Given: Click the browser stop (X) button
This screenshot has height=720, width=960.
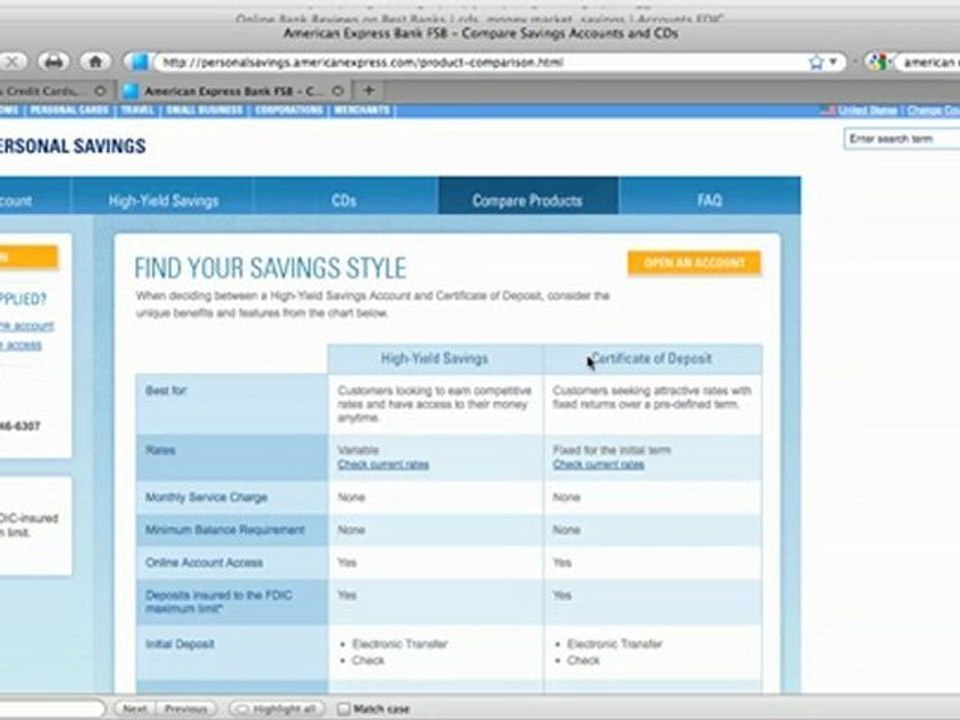Looking at the screenshot, I should click(12, 62).
